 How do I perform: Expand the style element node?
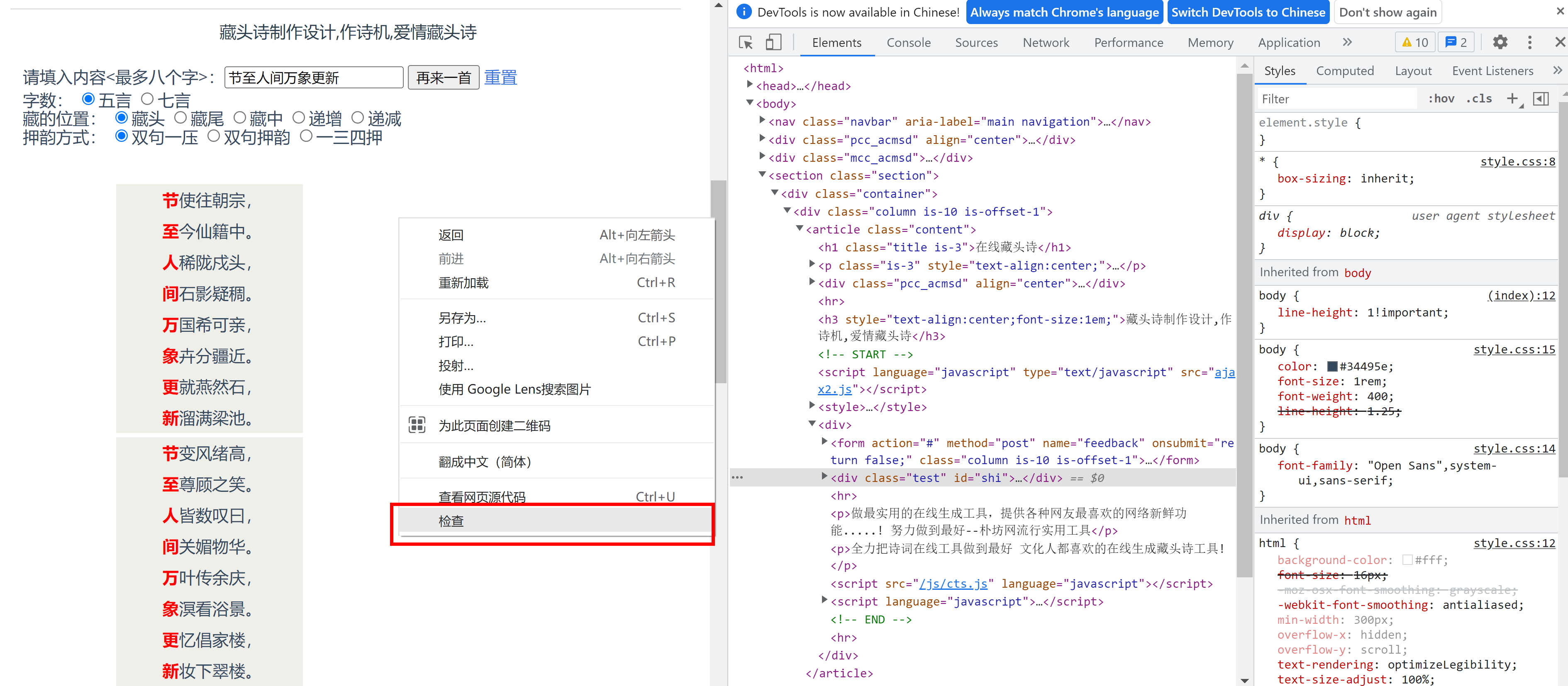[812, 405]
